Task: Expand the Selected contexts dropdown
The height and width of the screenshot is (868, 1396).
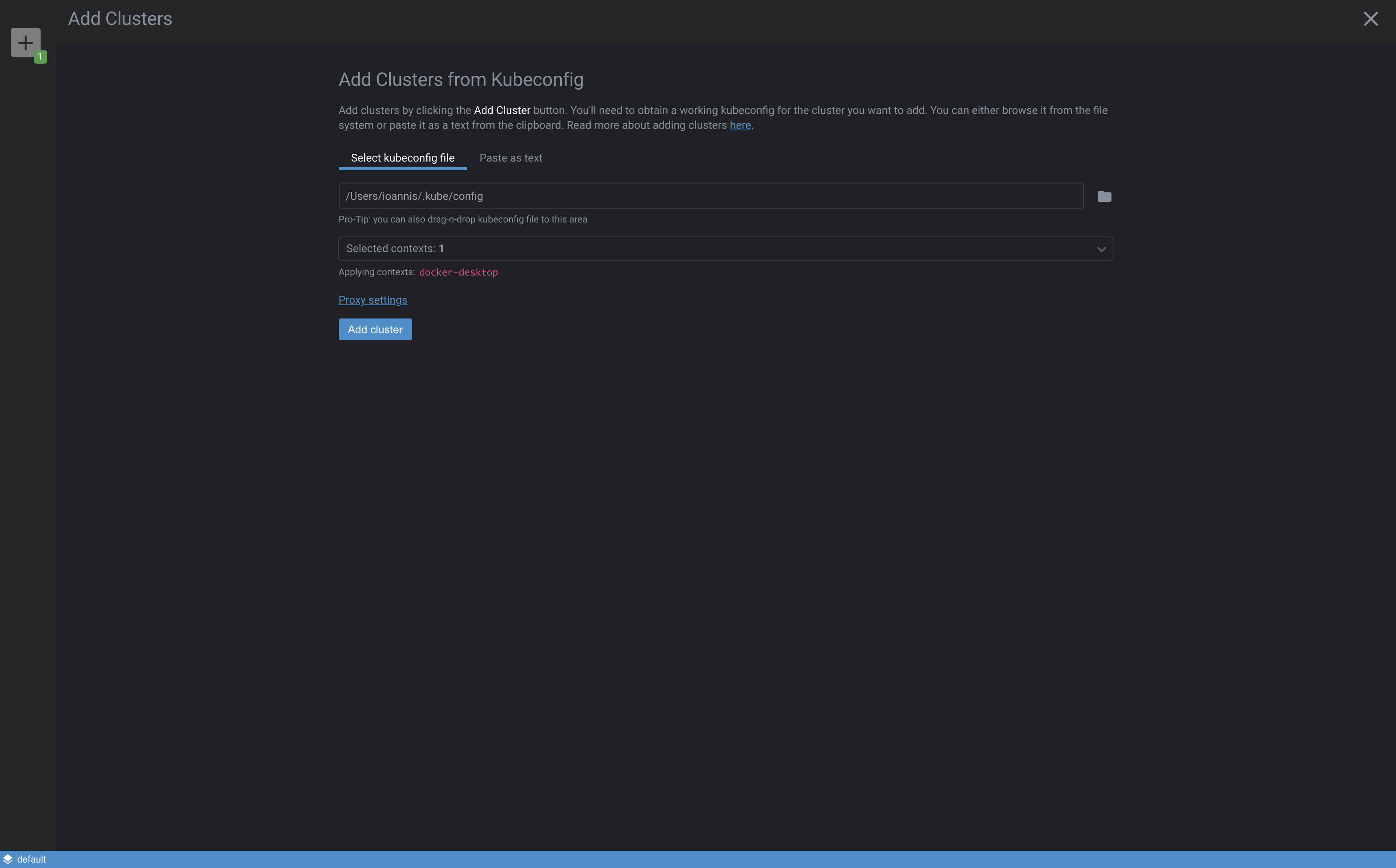Action: pos(725,249)
